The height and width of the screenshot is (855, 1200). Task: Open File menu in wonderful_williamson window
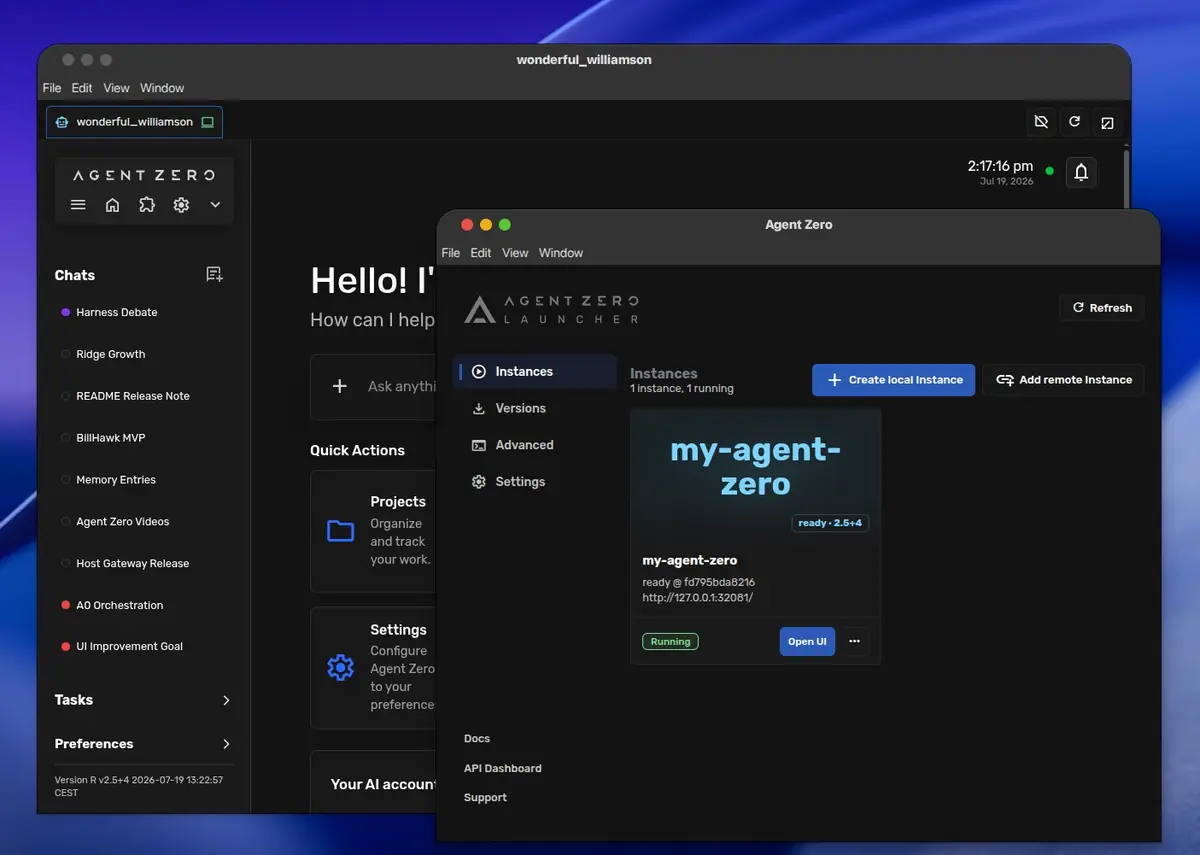tap(52, 88)
